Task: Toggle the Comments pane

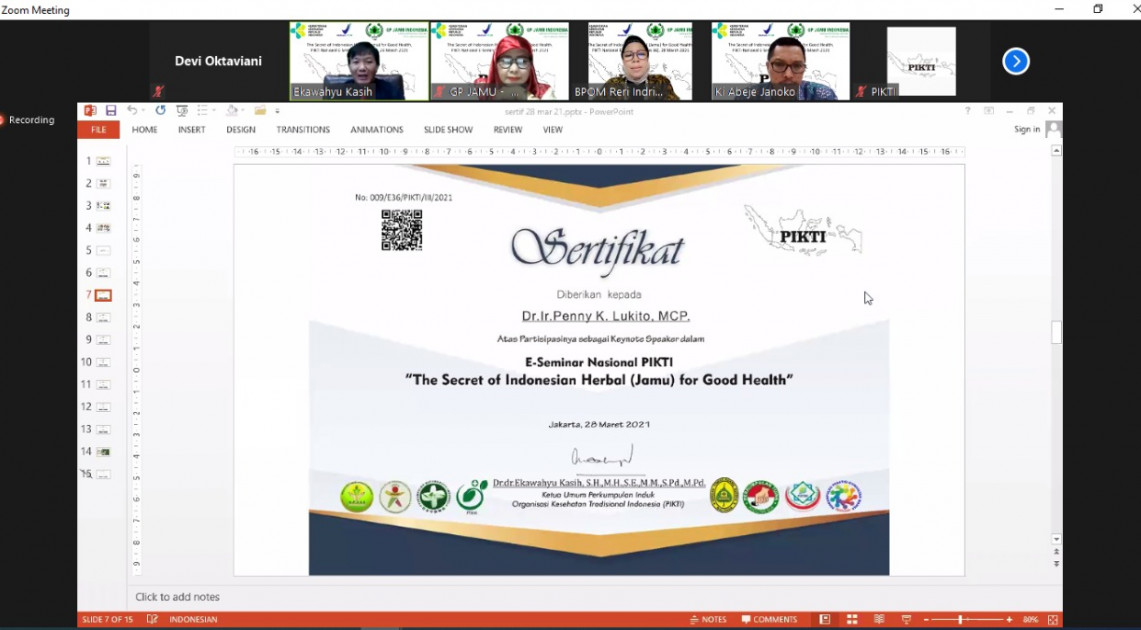Action: coord(769,620)
